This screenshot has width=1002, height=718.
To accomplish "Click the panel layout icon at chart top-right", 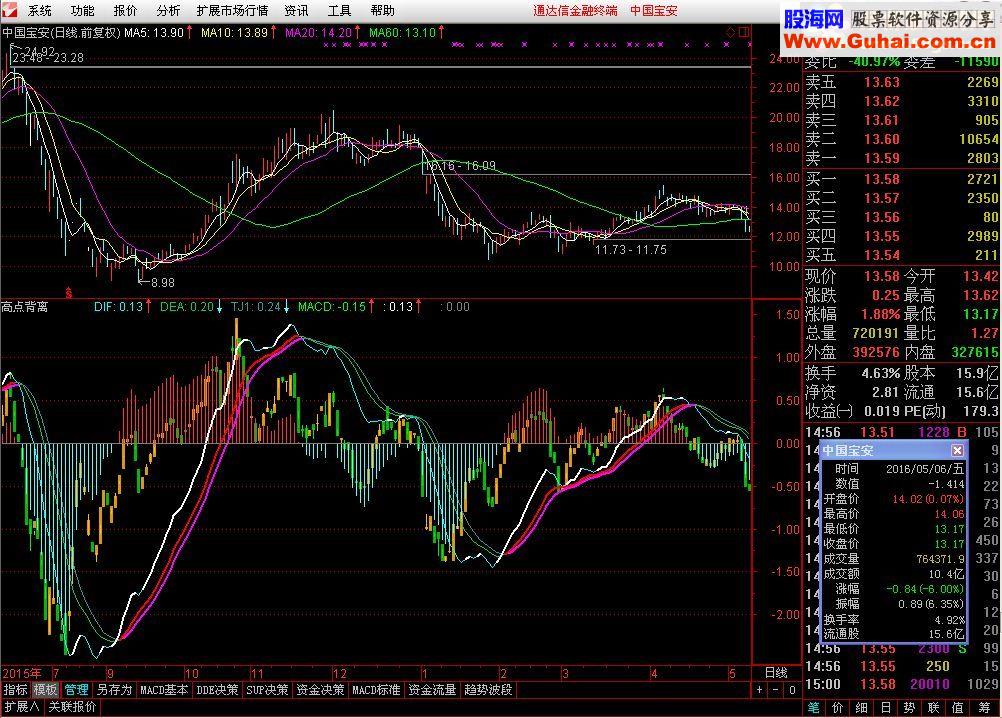I will tap(744, 32).
